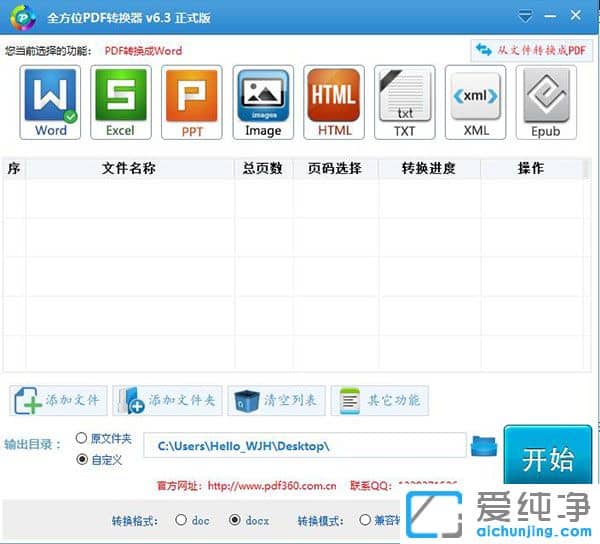This screenshot has height=544, width=600.
Task: Close the PDF converter window
Action: (576, 16)
